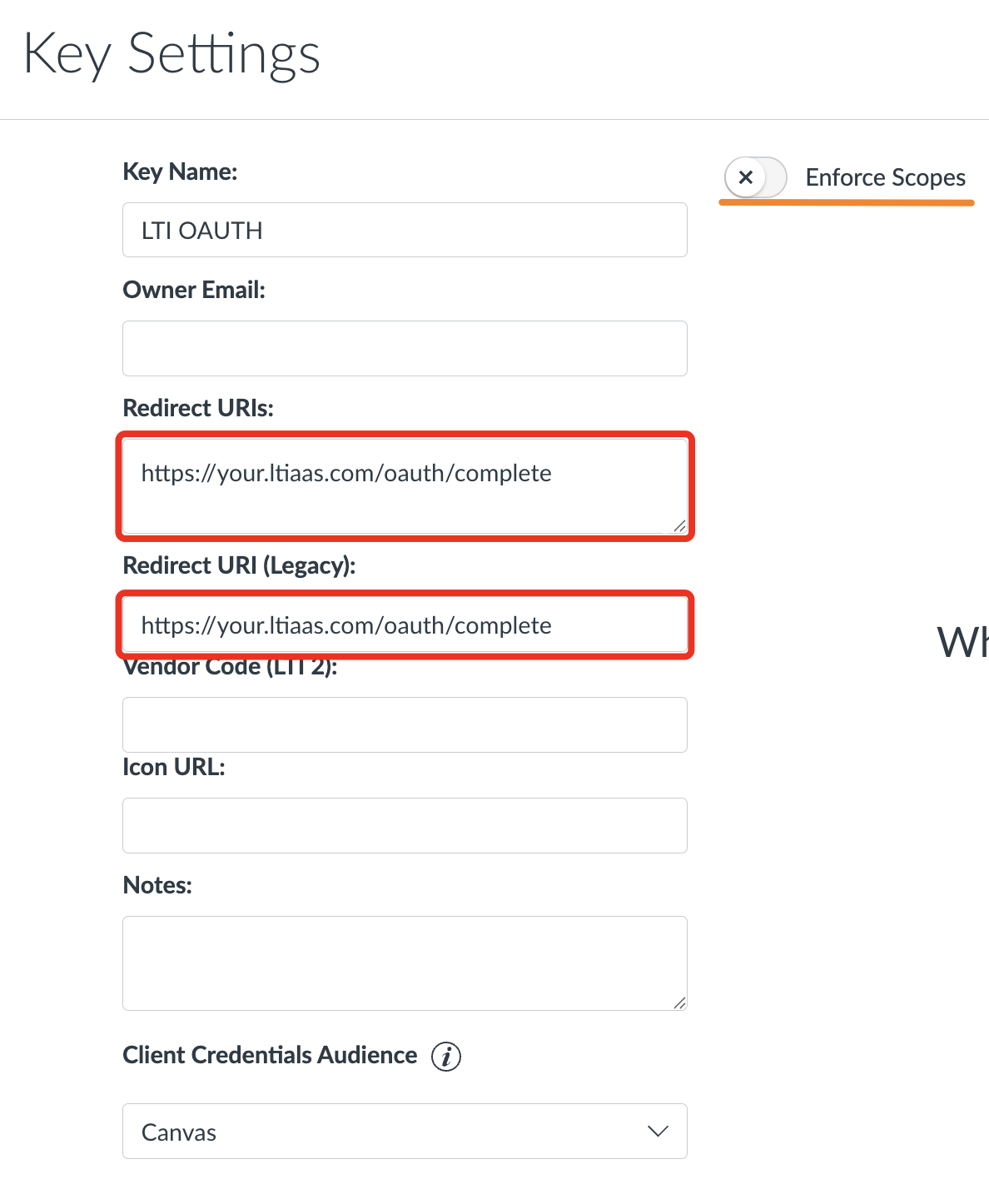Click inside the highlighted Redirect URIs field
The width and height of the screenshot is (989, 1204).
pyautogui.click(x=405, y=485)
